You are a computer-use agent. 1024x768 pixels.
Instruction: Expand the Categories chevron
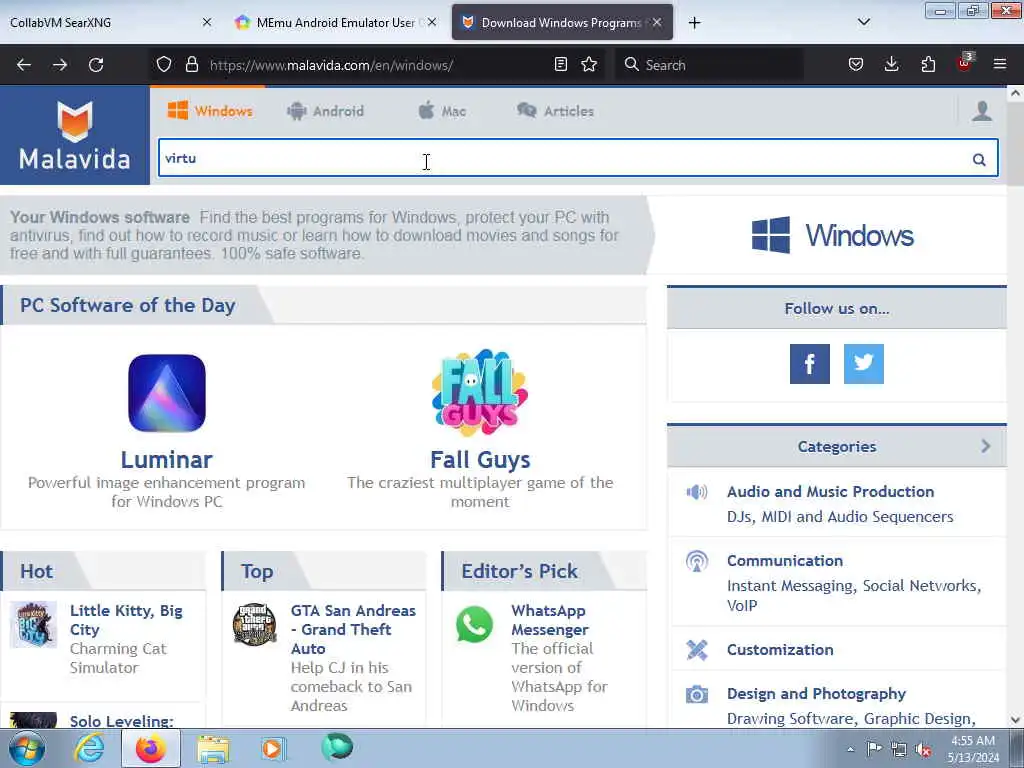point(985,446)
